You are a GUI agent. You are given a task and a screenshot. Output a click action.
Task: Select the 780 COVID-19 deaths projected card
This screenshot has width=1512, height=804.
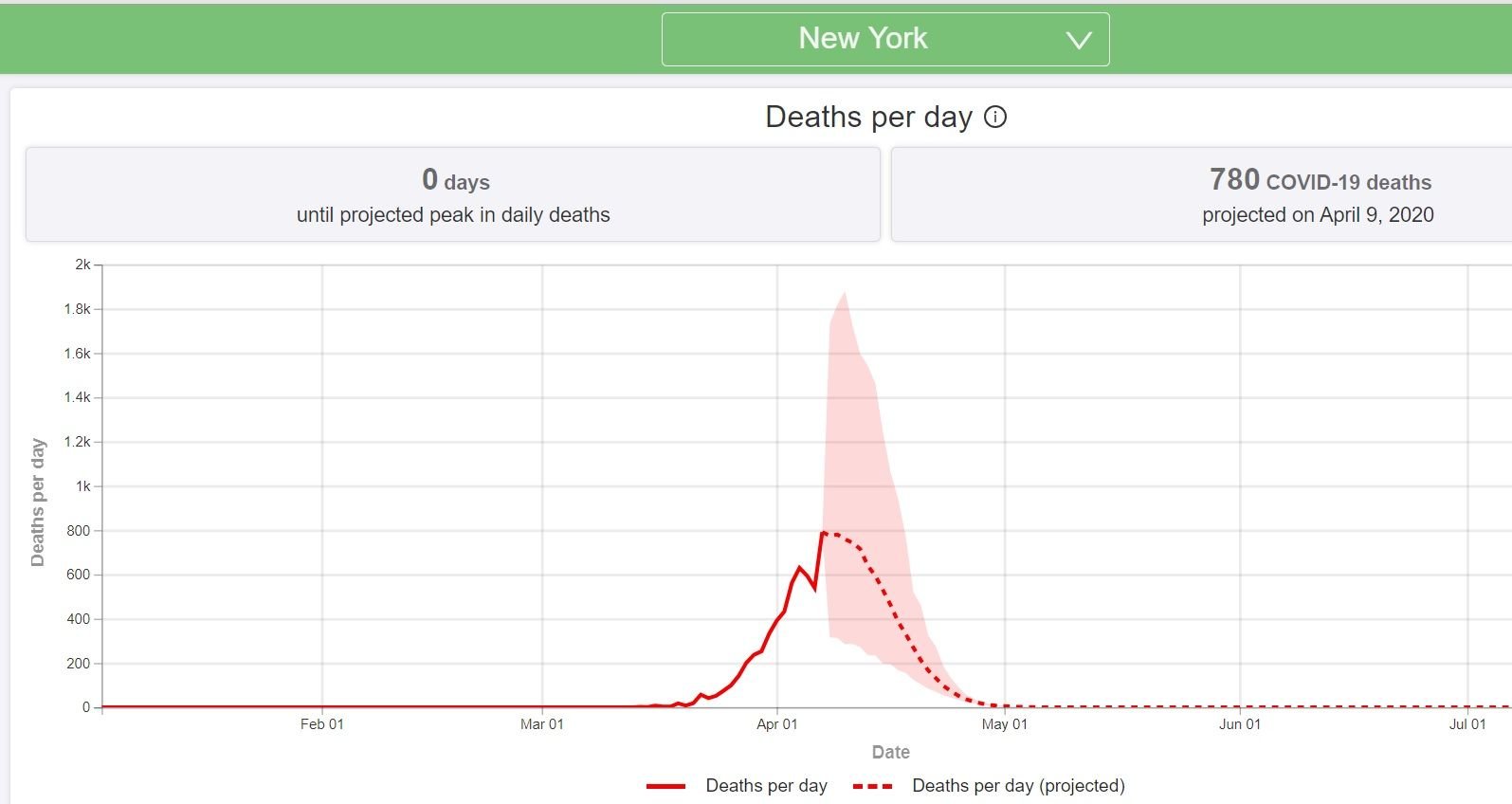click(x=1202, y=194)
